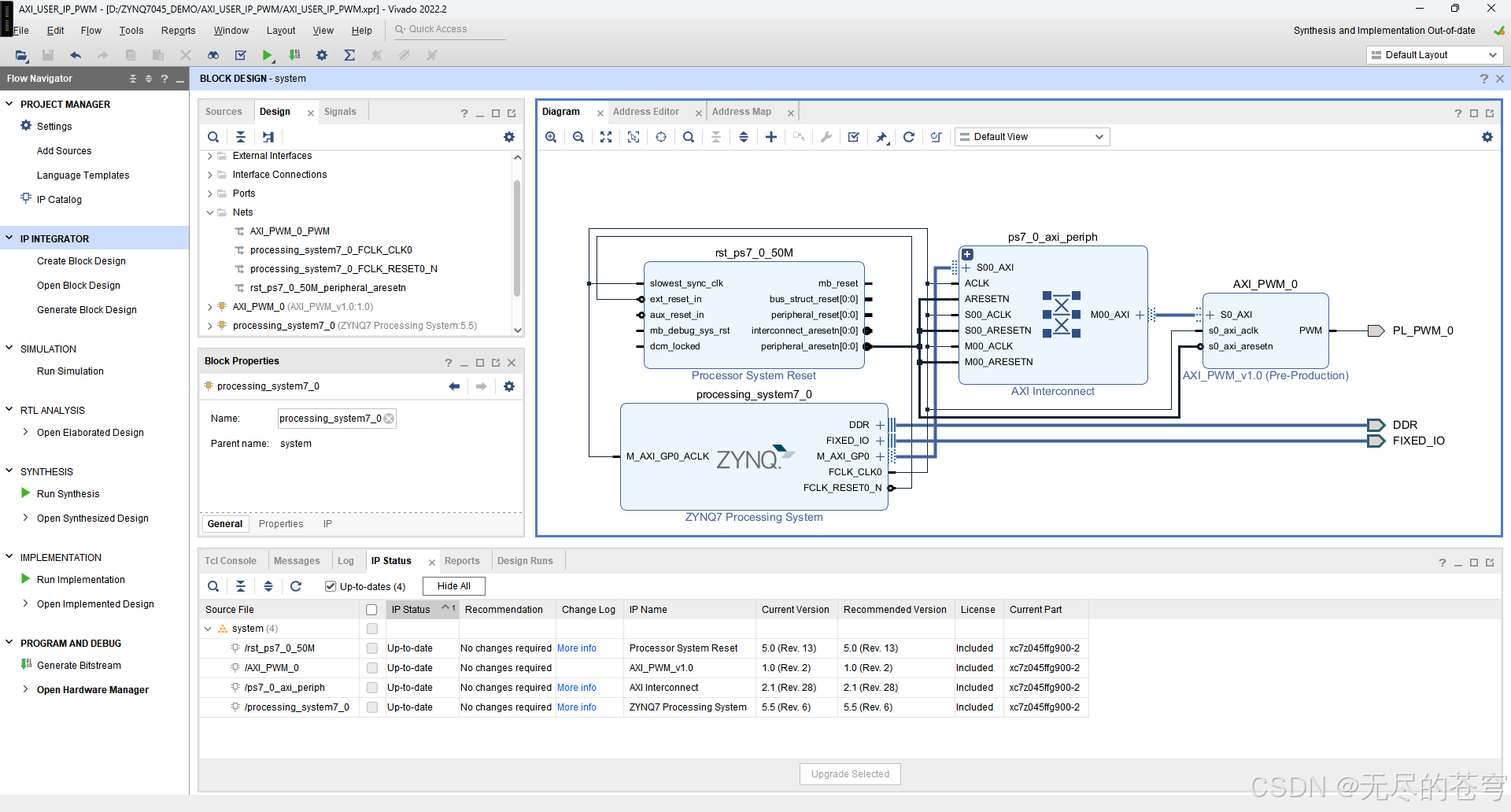The image size is (1511, 812).
Task: Check the header select-all checkbox in IP Status
Action: pyautogui.click(x=371, y=610)
